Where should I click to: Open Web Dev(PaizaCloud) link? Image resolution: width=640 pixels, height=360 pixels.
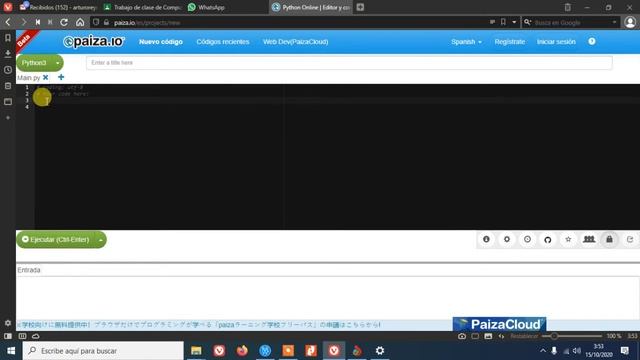296,42
